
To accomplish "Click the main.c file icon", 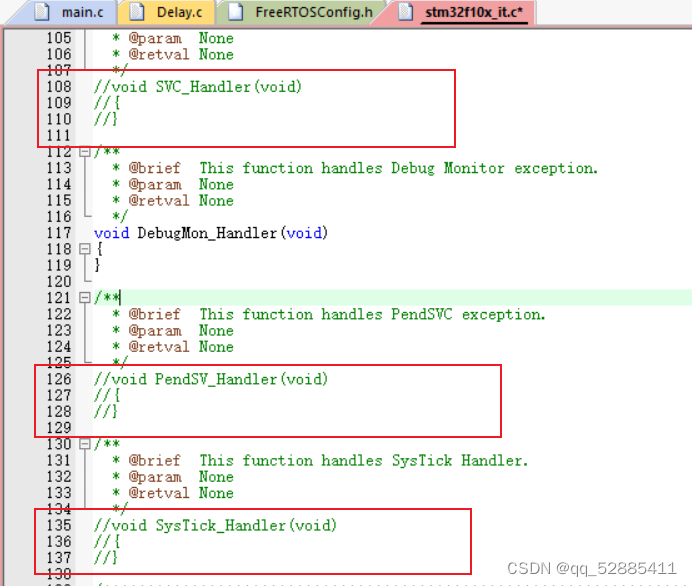I will point(42,12).
